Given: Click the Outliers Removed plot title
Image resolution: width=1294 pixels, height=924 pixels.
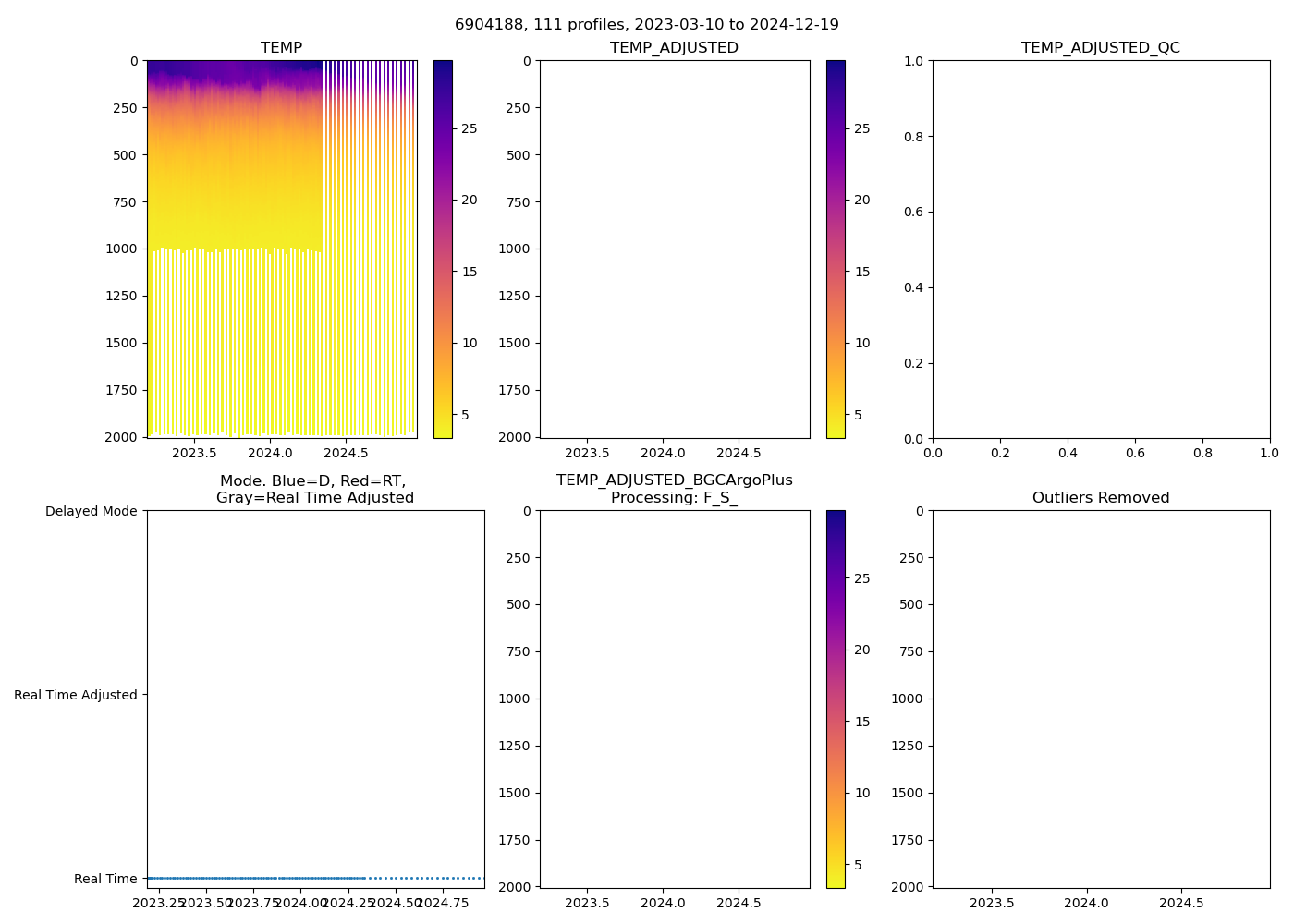Looking at the screenshot, I should click(1100, 498).
